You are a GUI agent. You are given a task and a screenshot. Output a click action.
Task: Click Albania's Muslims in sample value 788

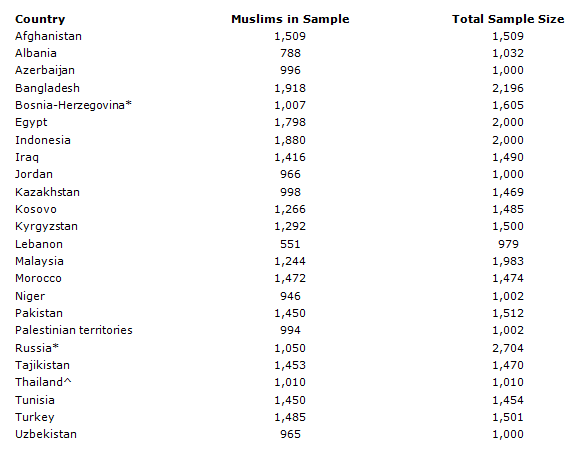coord(290,53)
